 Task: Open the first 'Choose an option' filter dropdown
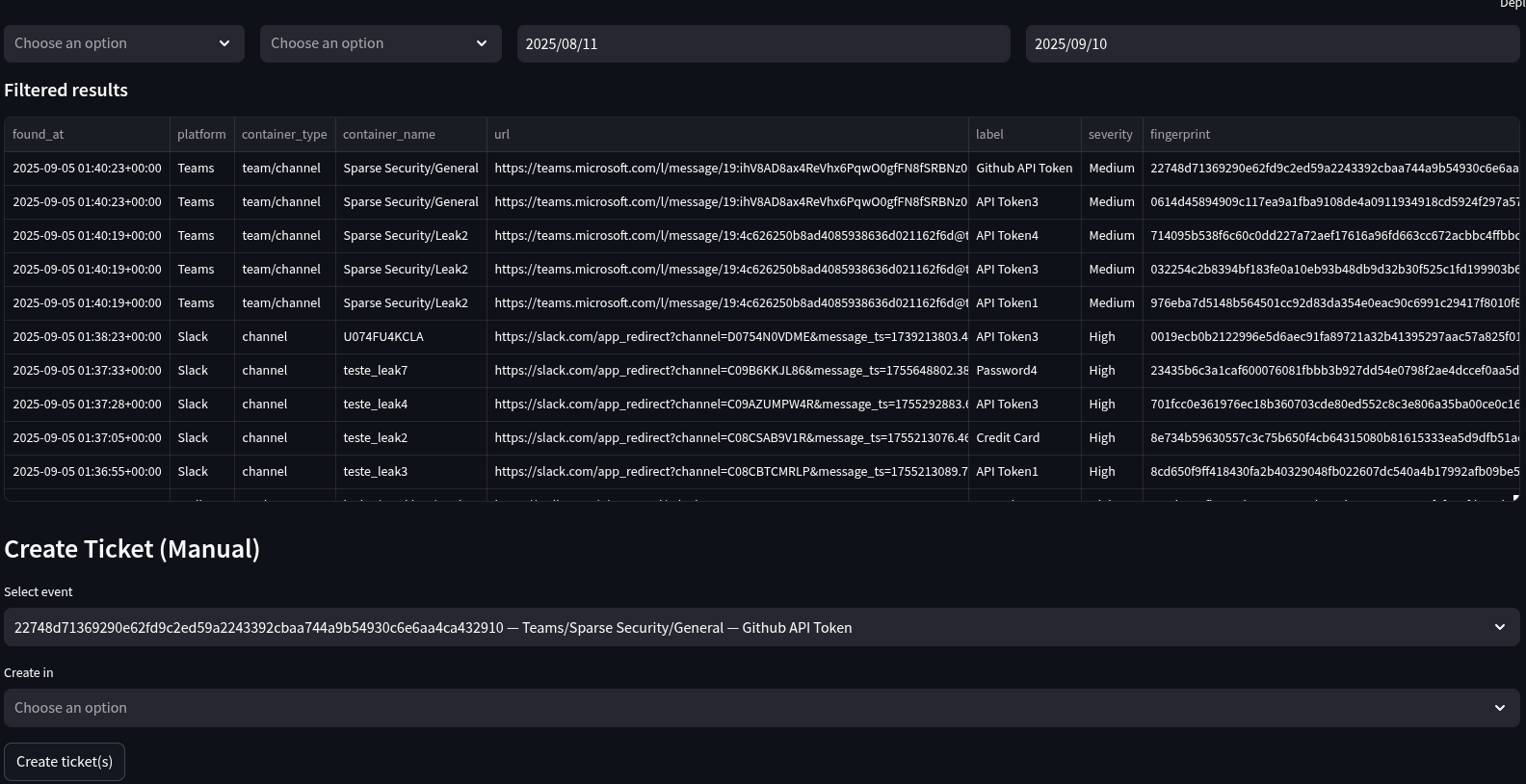click(122, 43)
